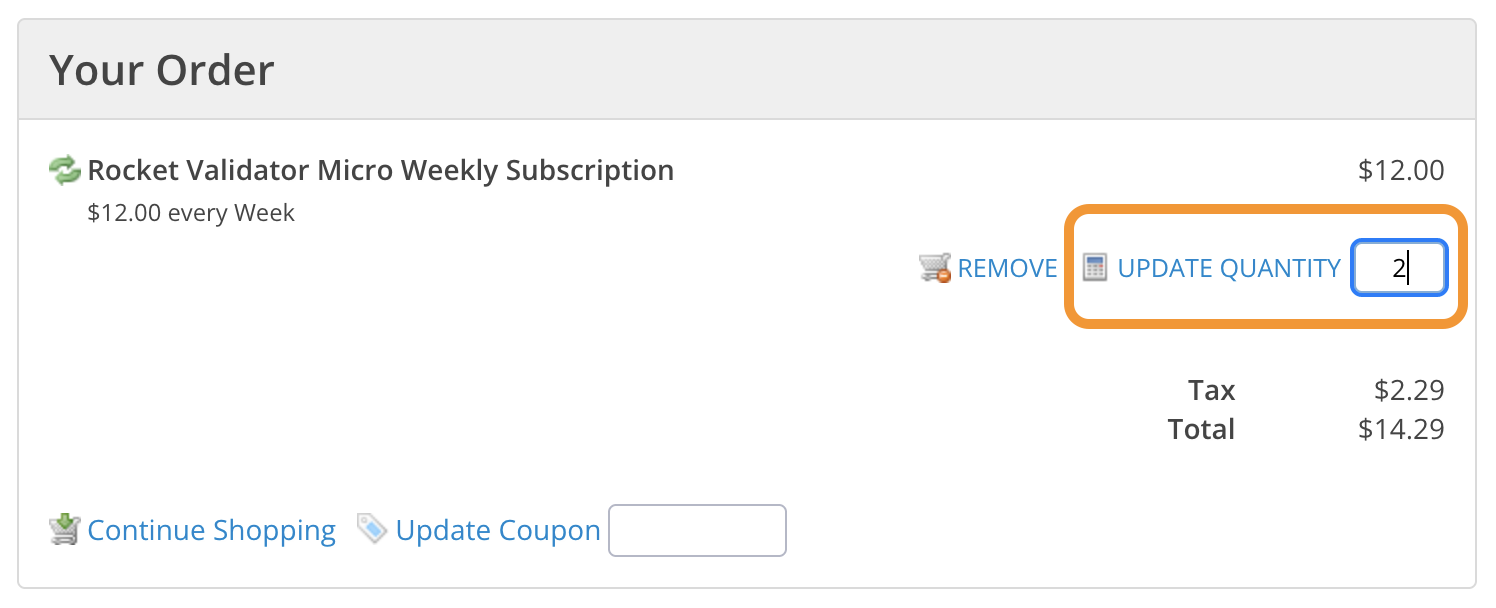
Task: Apply code with Update Coupon link
Action: (x=498, y=530)
